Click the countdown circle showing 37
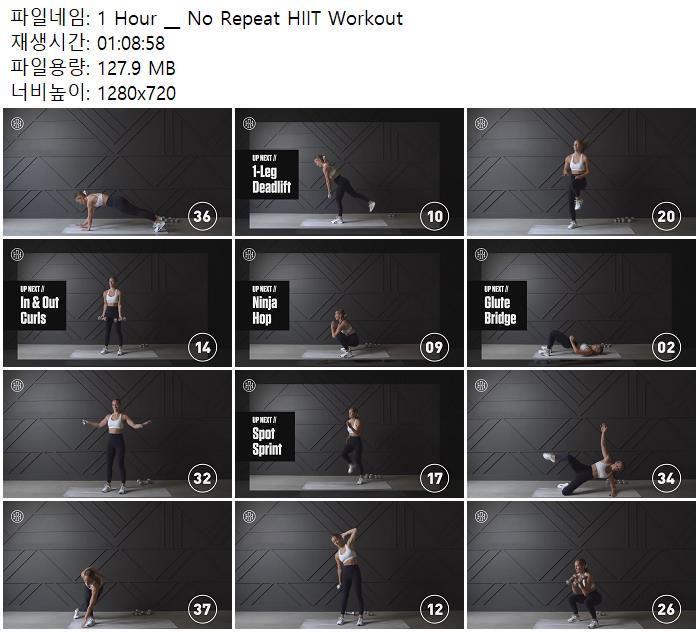 (x=202, y=609)
